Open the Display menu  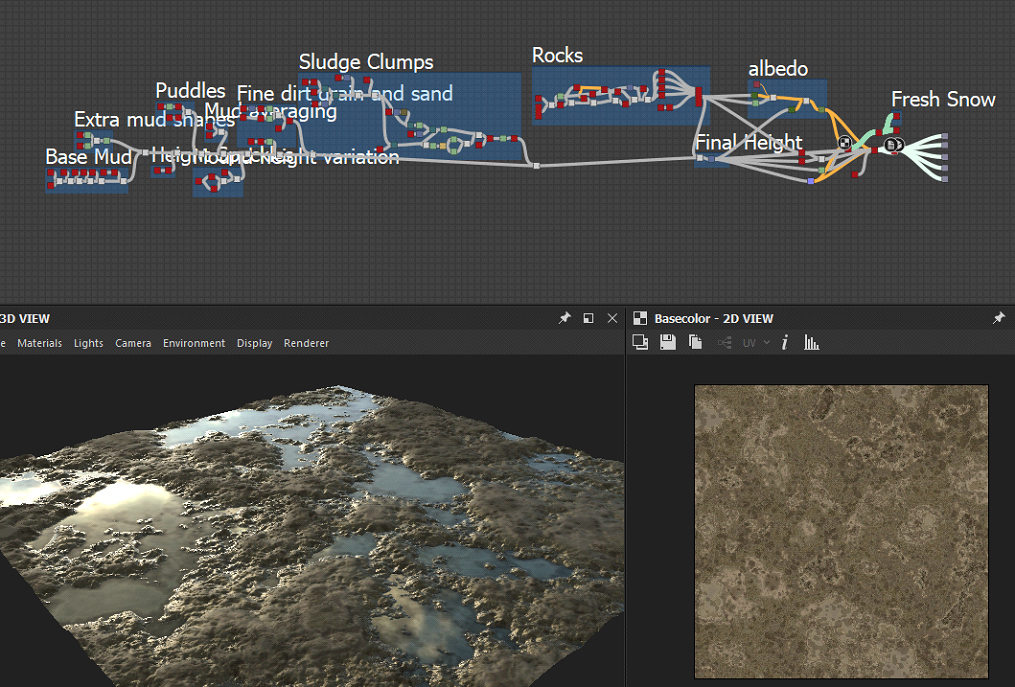pos(254,343)
